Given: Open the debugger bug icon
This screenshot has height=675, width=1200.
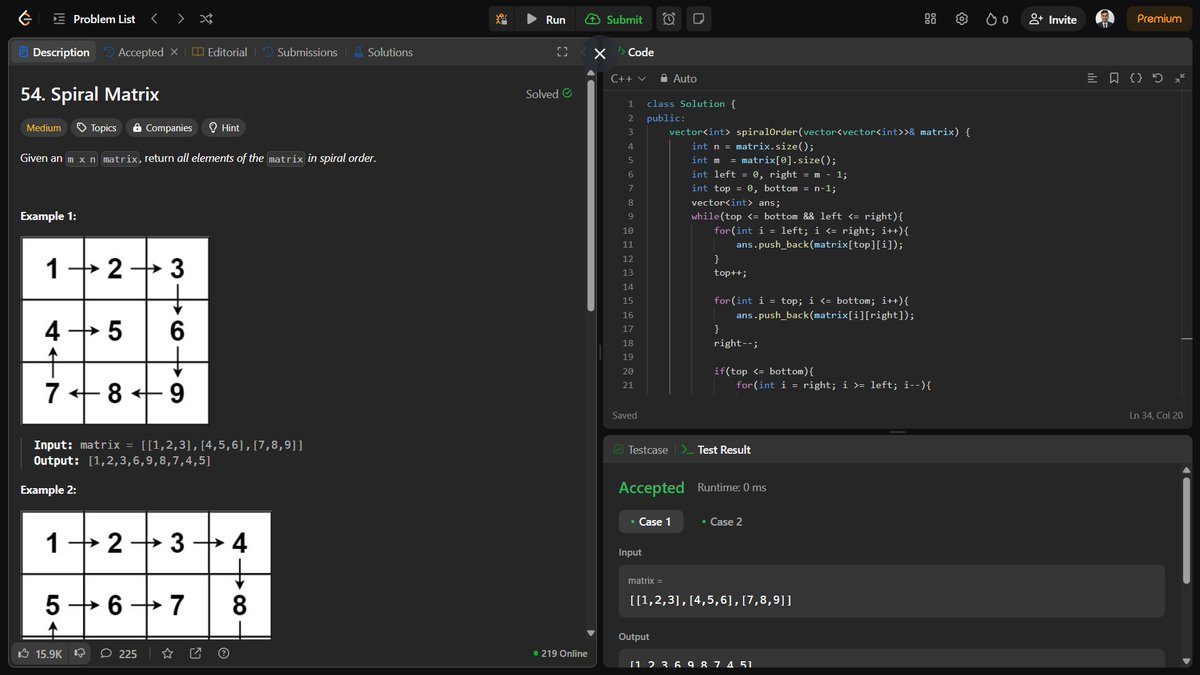Looking at the screenshot, I should 502,19.
